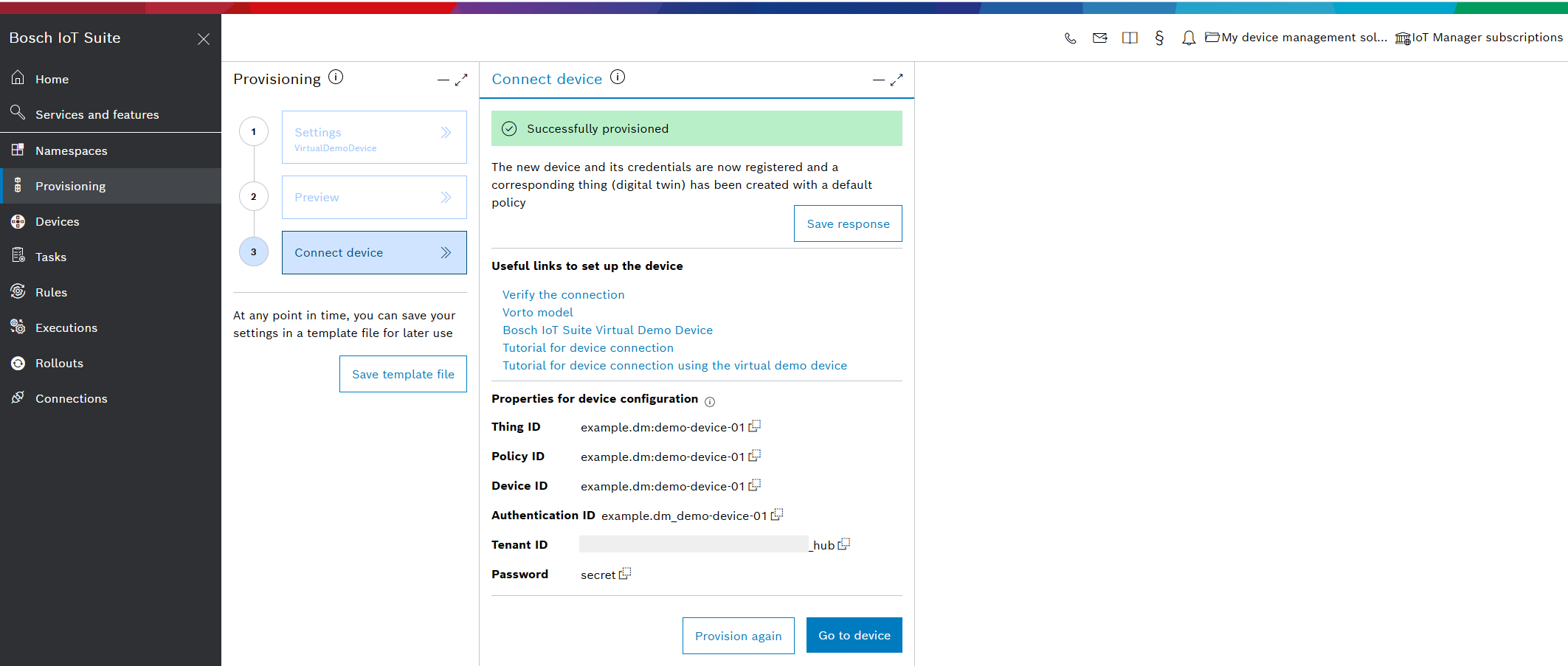Open My device management solution selector

tap(1296, 38)
